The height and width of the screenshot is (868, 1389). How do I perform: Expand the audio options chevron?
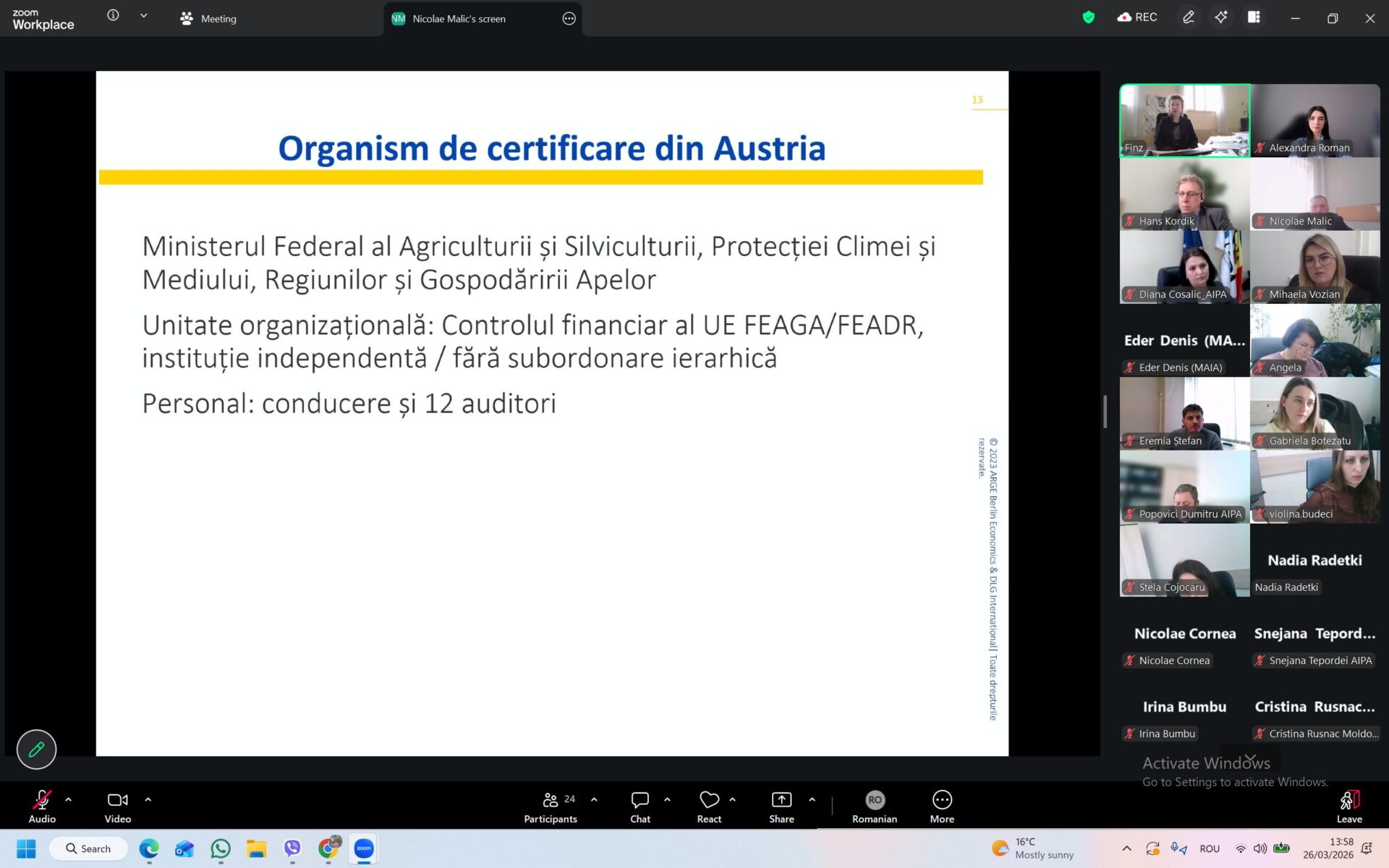tap(69, 799)
